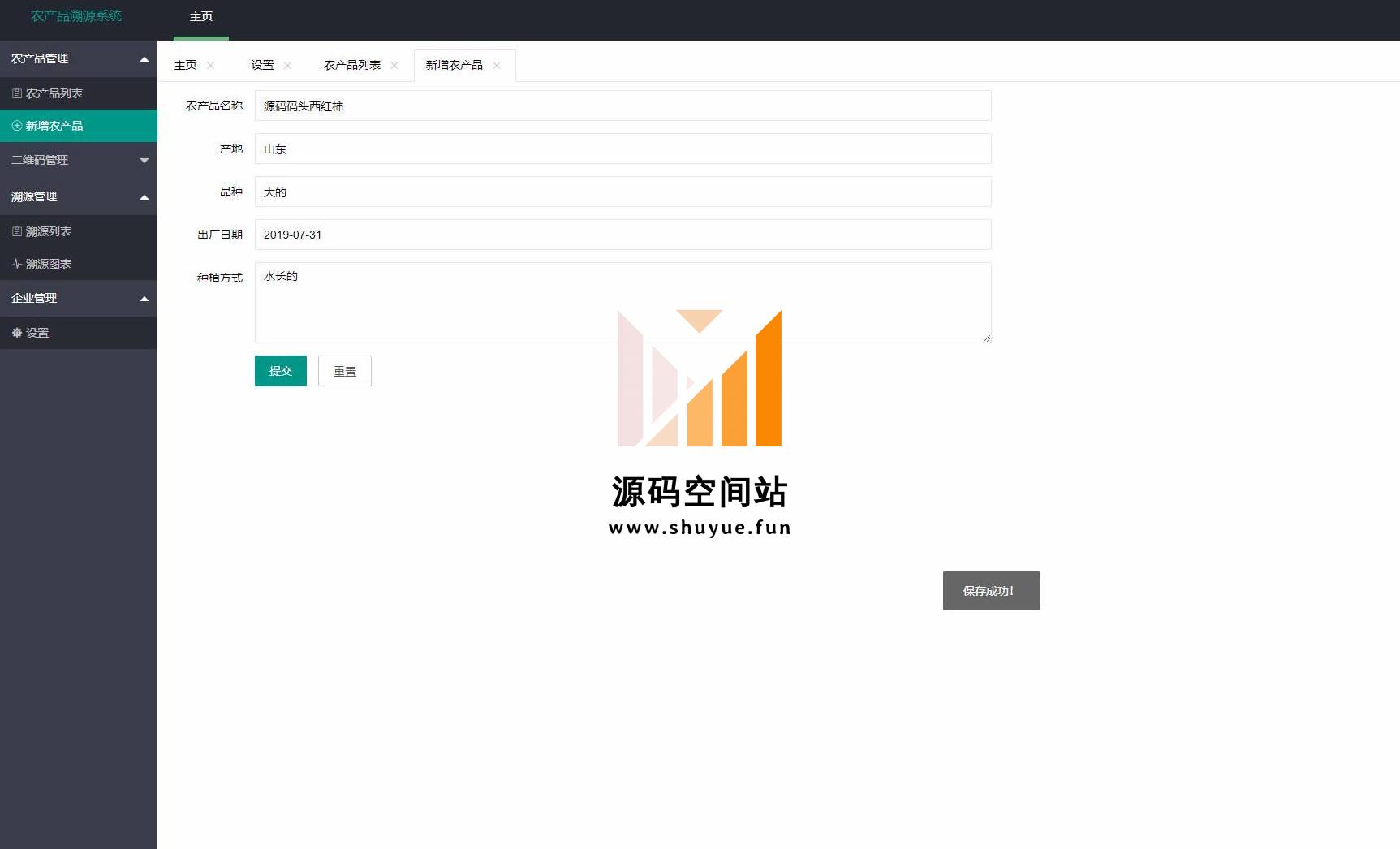Select the 新增农产品 page tab
The height and width of the screenshot is (849, 1400).
pos(454,65)
